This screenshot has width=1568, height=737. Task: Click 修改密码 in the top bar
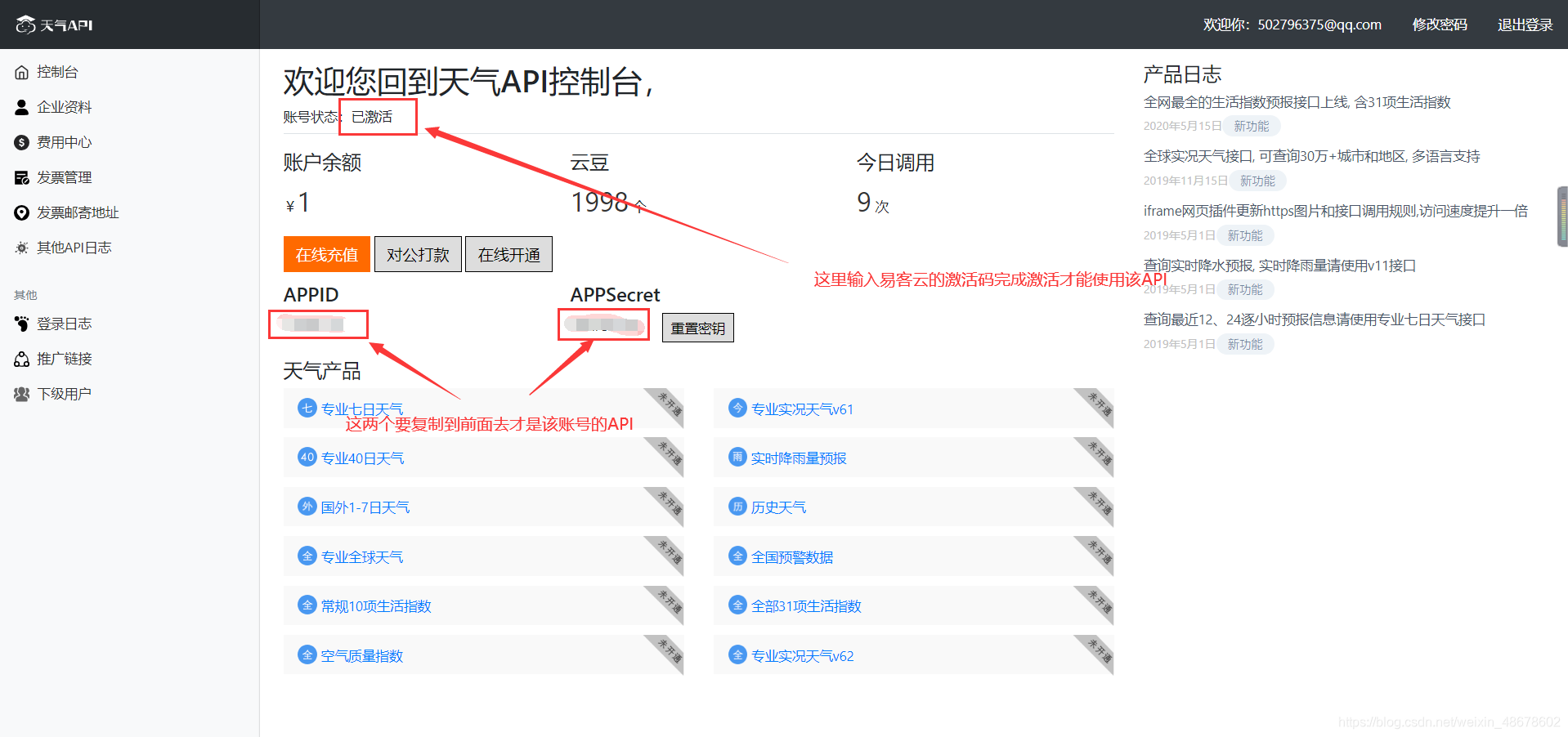1440,25
